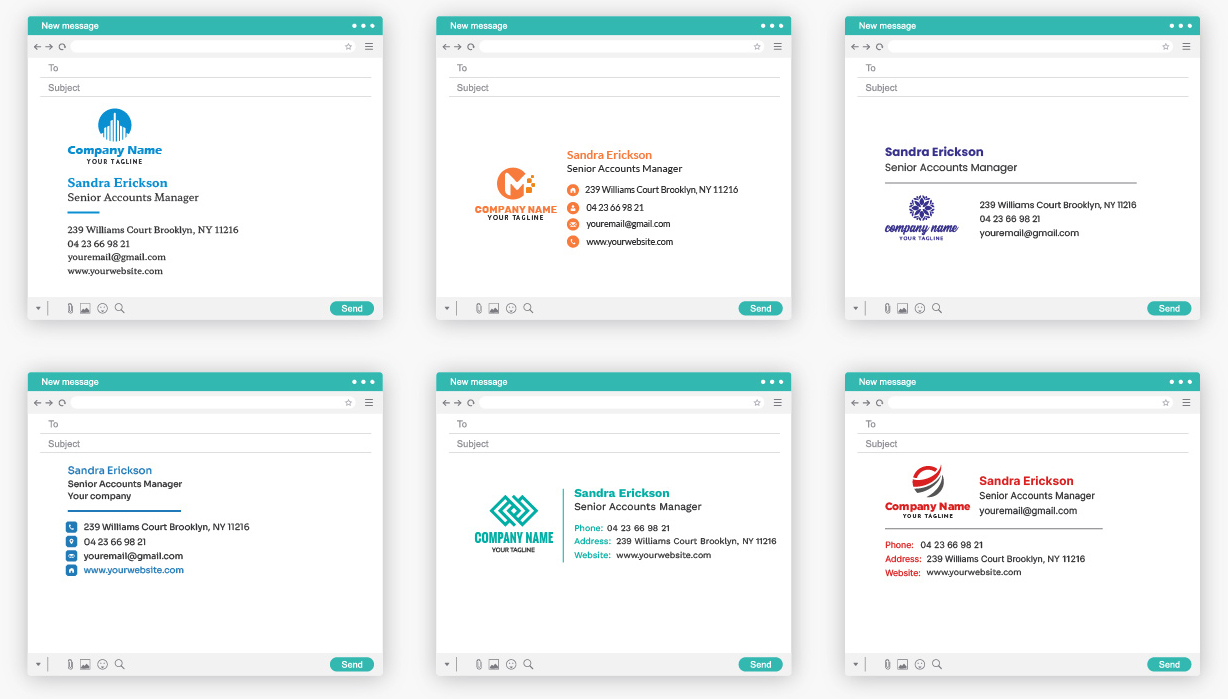This screenshot has height=699, width=1228.
Task: Expand bottom-left dropdown arrow in the orange-logo email
Action: 447,309
